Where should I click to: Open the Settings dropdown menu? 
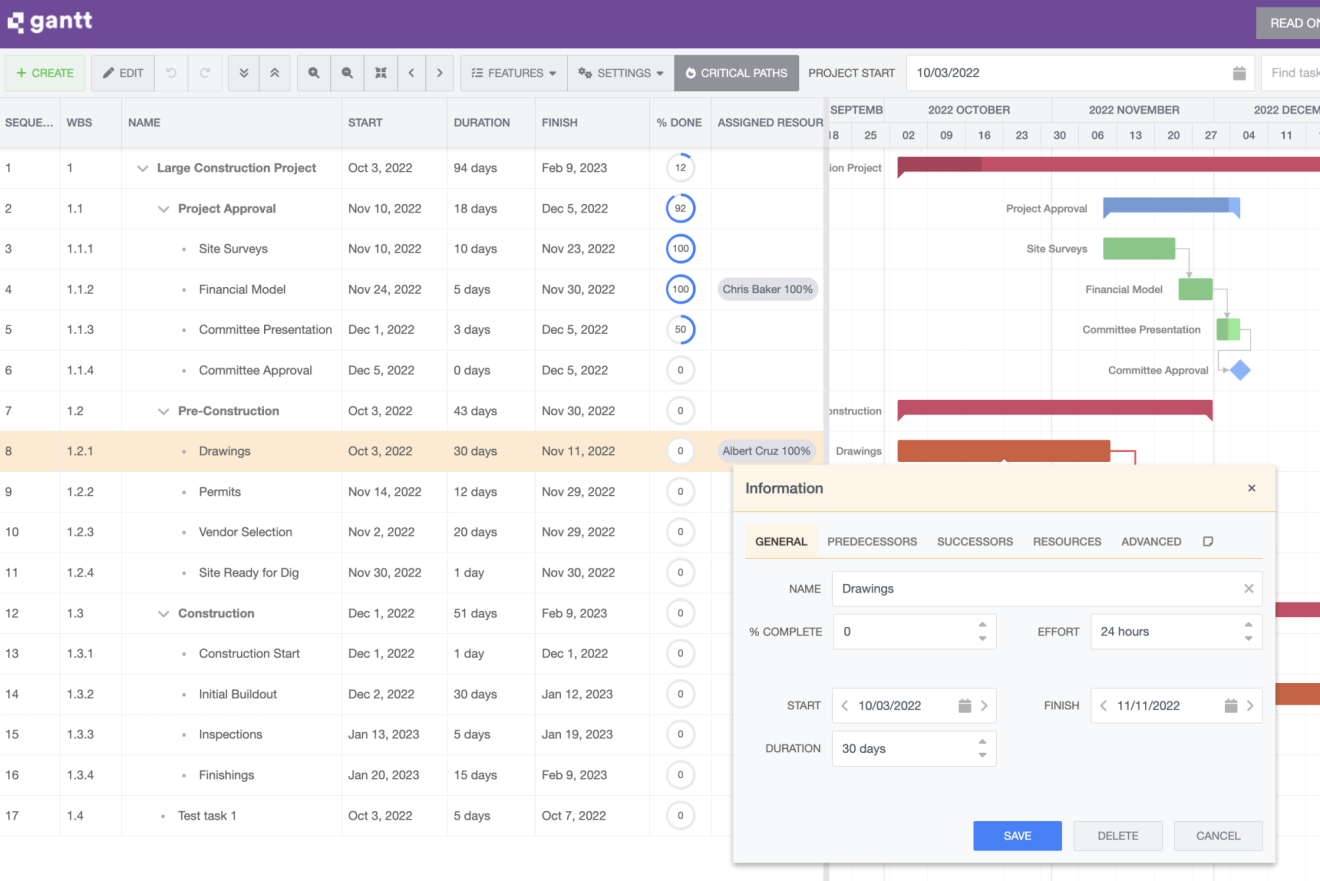coord(620,73)
